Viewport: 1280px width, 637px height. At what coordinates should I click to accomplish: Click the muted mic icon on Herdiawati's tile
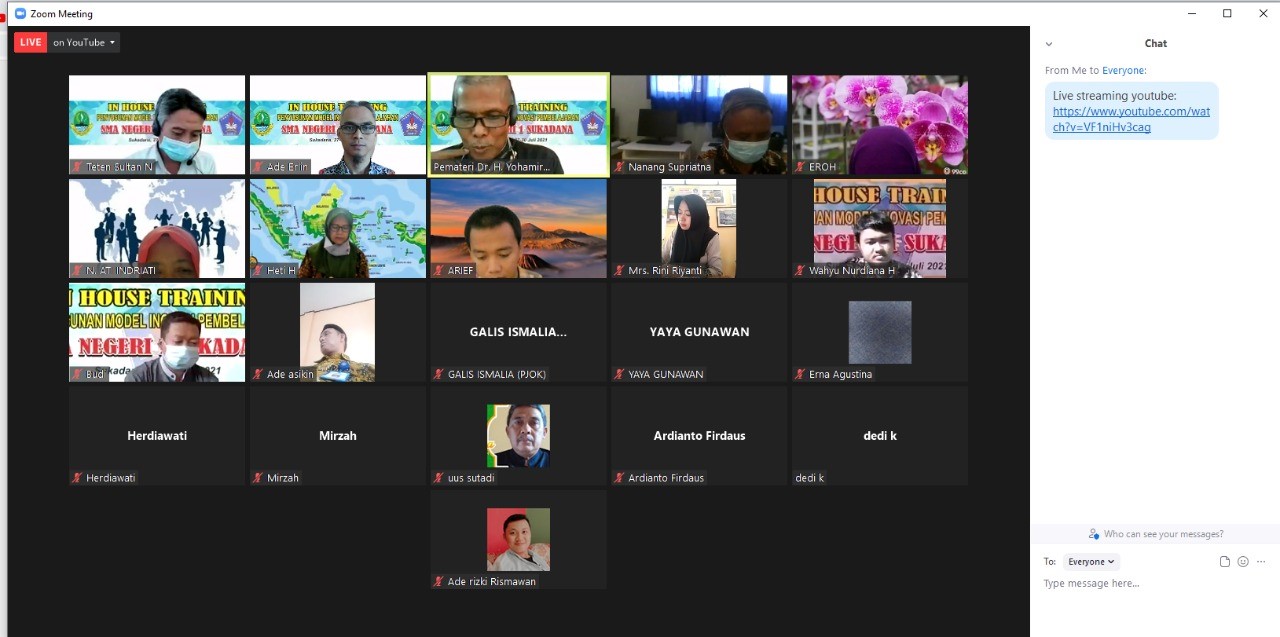pyautogui.click(x=77, y=478)
